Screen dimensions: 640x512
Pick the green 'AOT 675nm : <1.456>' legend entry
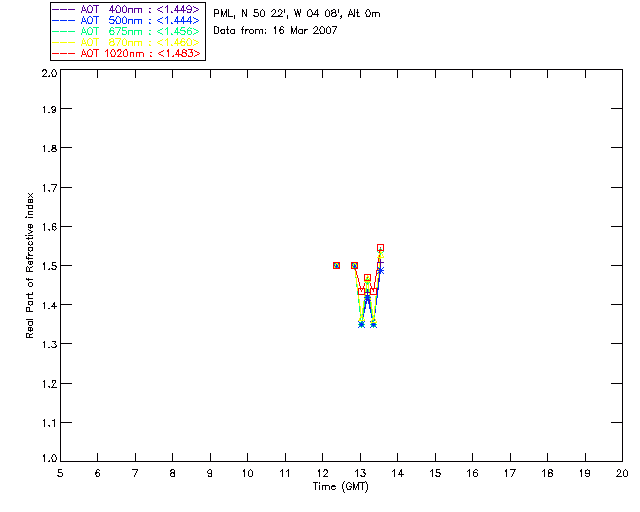pyautogui.click(x=126, y=31)
